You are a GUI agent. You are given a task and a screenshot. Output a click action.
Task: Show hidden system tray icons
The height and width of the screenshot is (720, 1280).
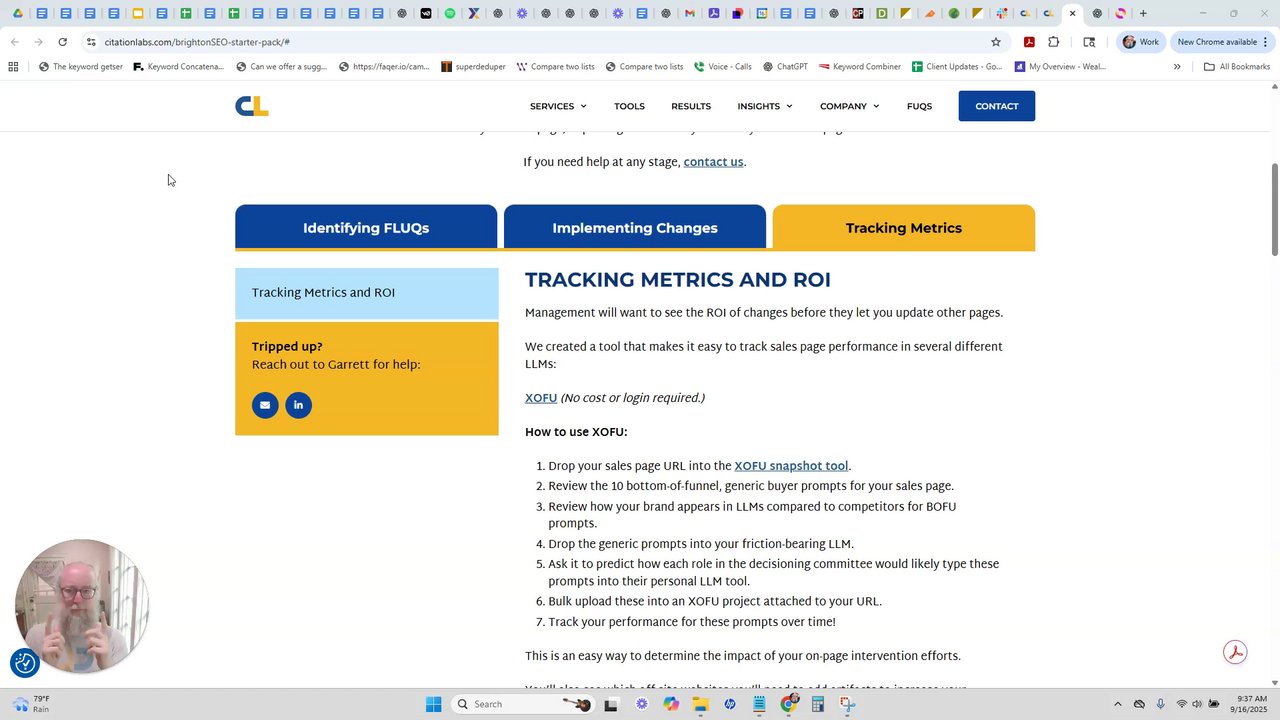(1118, 704)
